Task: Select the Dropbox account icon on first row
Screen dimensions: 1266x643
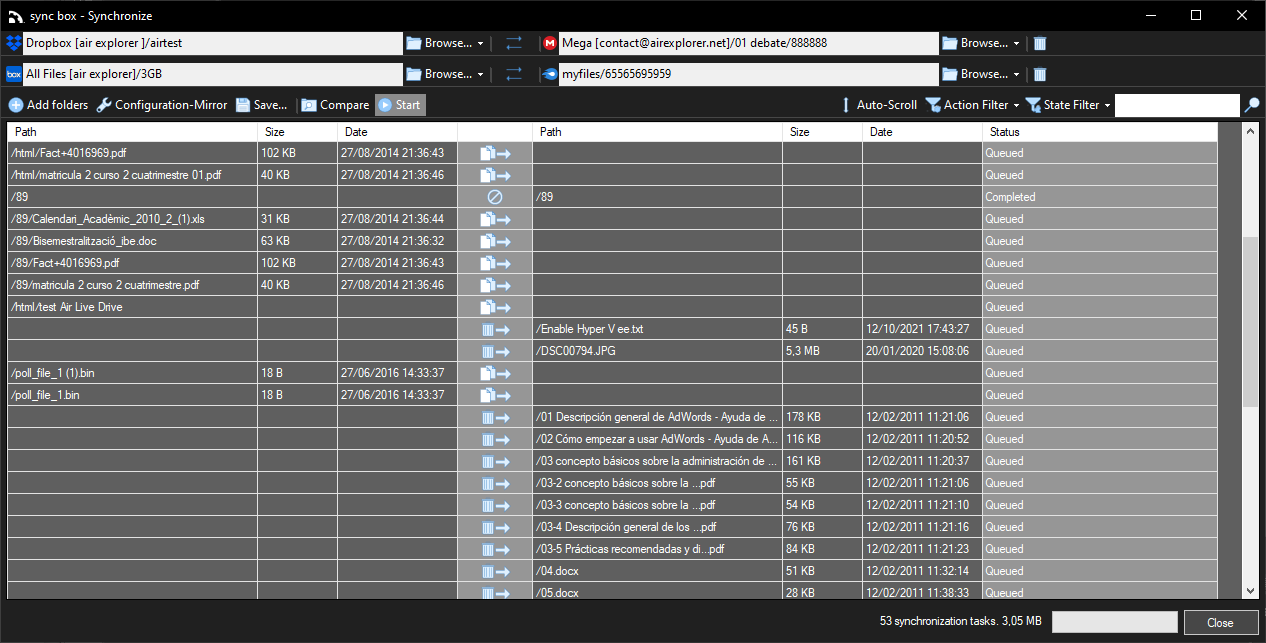Action: point(14,43)
